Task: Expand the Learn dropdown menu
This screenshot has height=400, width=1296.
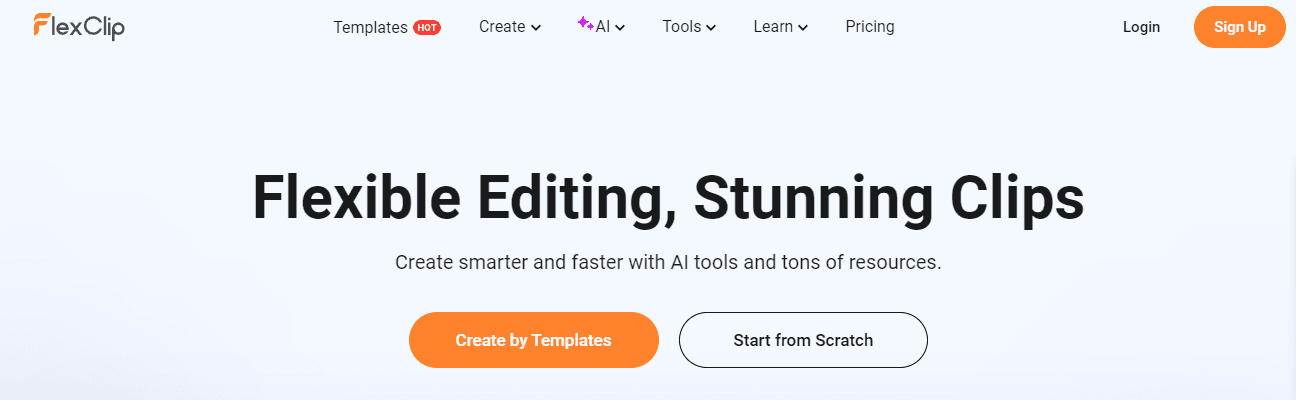Action: point(781,27)
